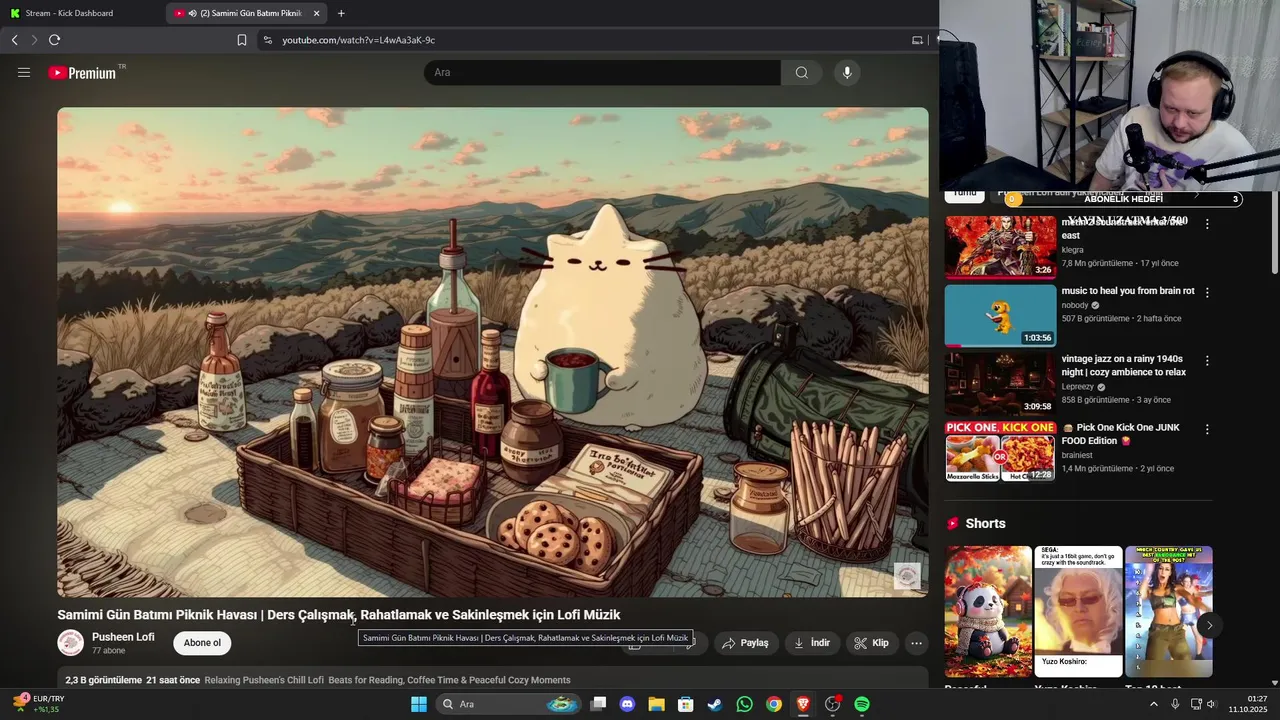Viewport: 1280px width, 720px height.
Task: Download the video with İndir
Action: tap(812, 643)
